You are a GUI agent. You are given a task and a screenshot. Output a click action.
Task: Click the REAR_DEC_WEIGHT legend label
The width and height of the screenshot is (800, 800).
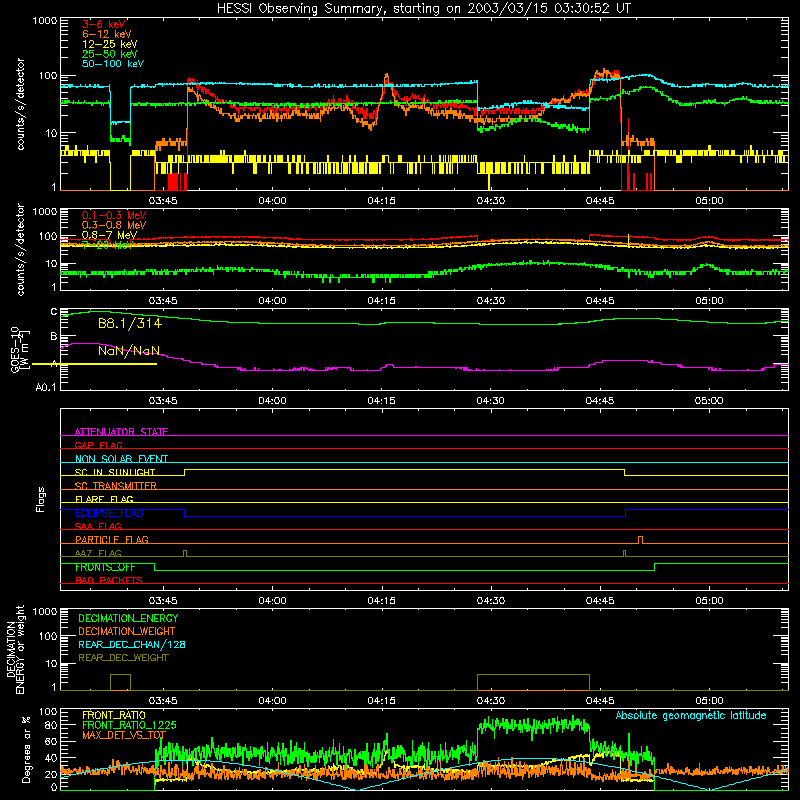point(123,658)
